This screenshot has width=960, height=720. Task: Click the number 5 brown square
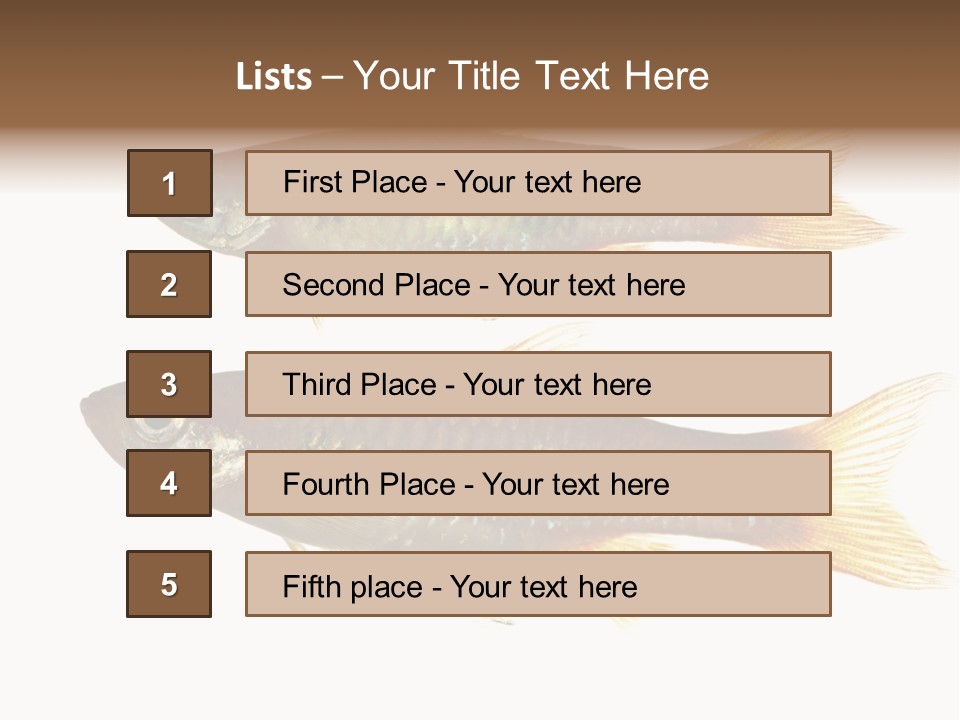point(169,584)
